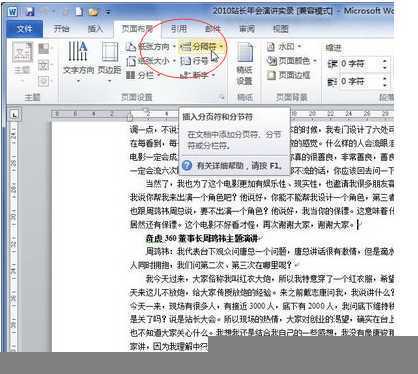Open the 主题 (Themes) gallery button
The width and height of the screenshot is (418, 374).
(23, 62)
